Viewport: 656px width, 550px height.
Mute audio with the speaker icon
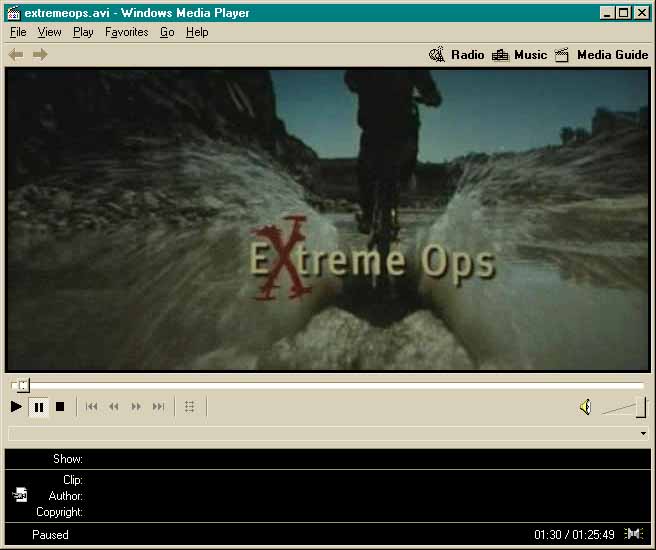(x=585, y=407)
